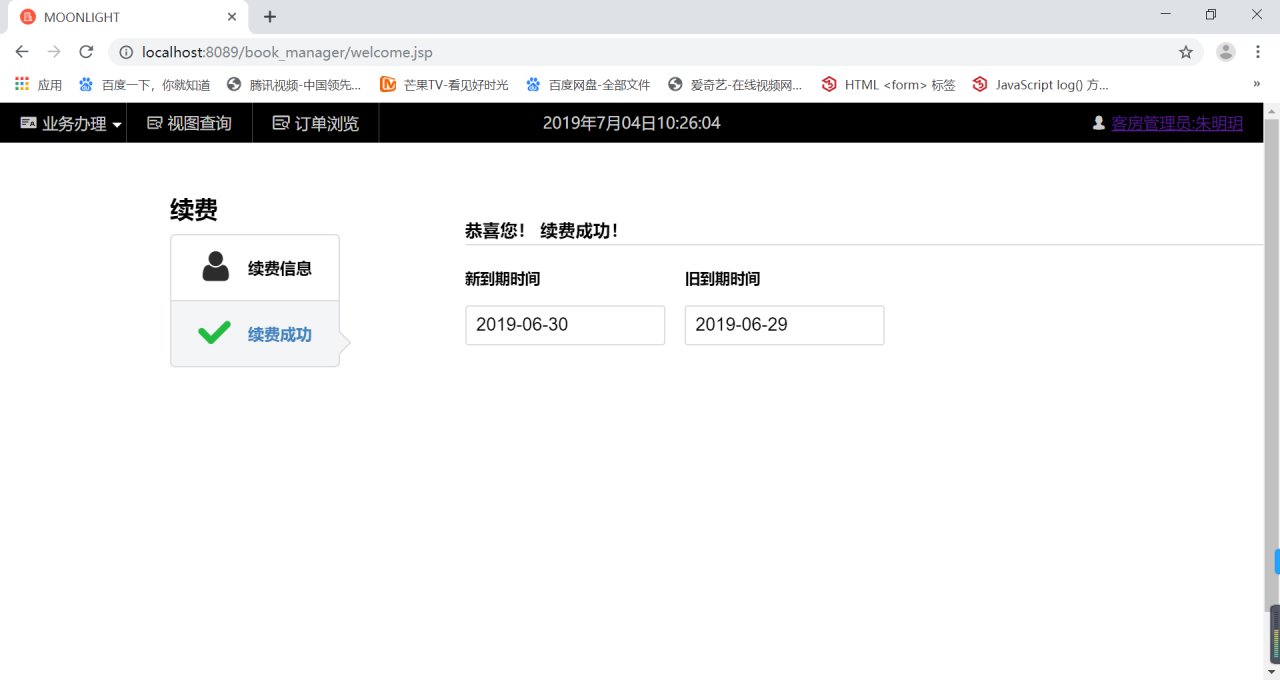The width and height of the screenshot is (1280, 680).
Task: Open the 腾讯视频 bookmark
Action: [x=294, y=85]
